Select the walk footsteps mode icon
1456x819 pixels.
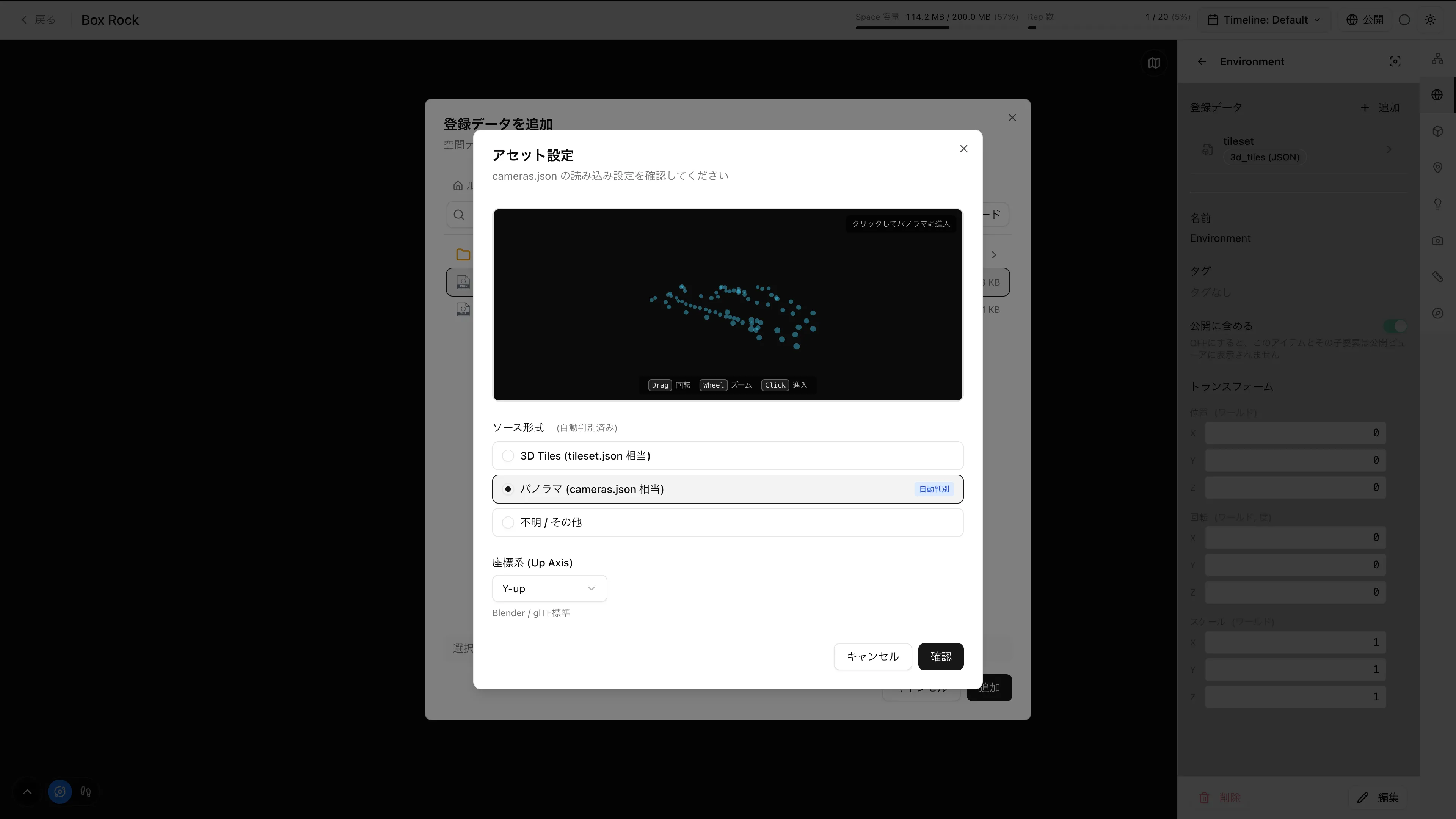[x=86, y=792]
